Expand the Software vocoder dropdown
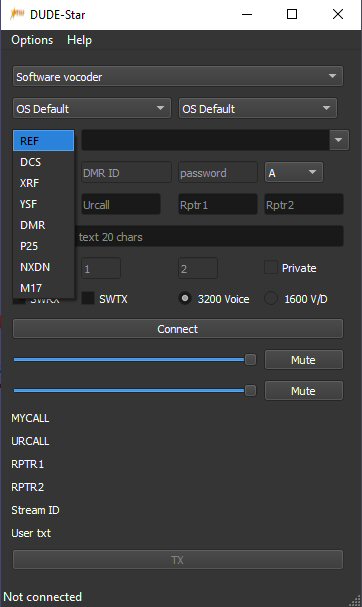Image resolution: width=362 pixels, height=607 pixels. click(178, 76)
